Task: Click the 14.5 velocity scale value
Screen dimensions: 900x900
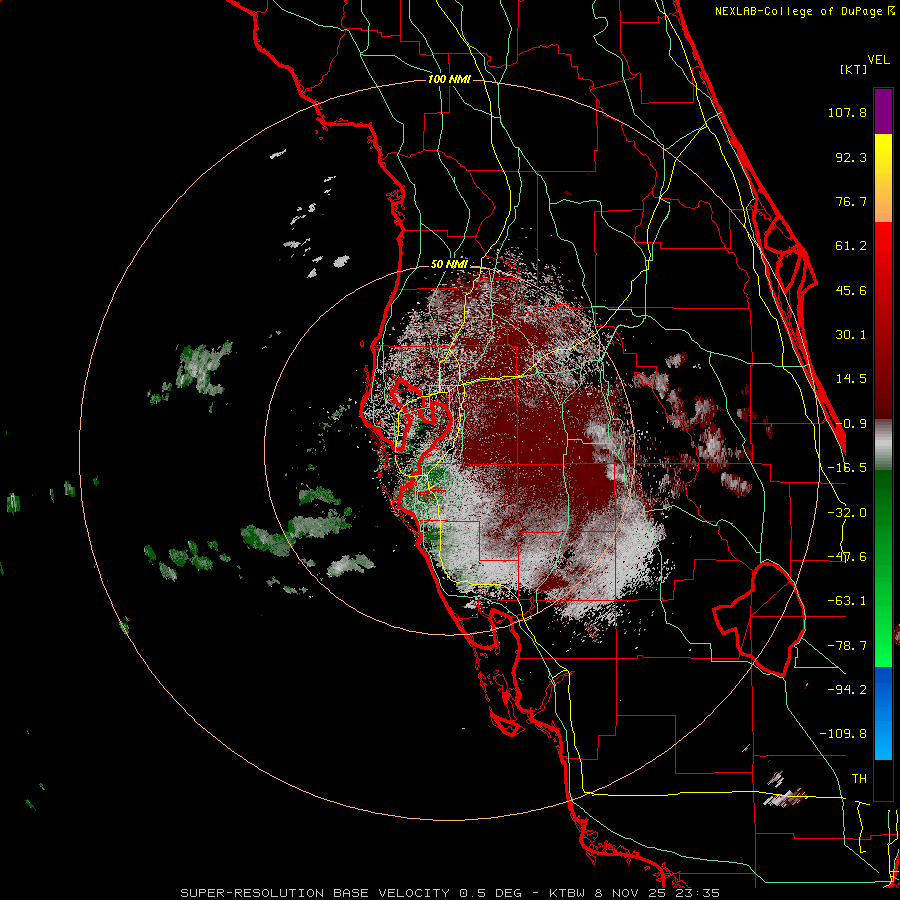Action: tap(851, 379)
